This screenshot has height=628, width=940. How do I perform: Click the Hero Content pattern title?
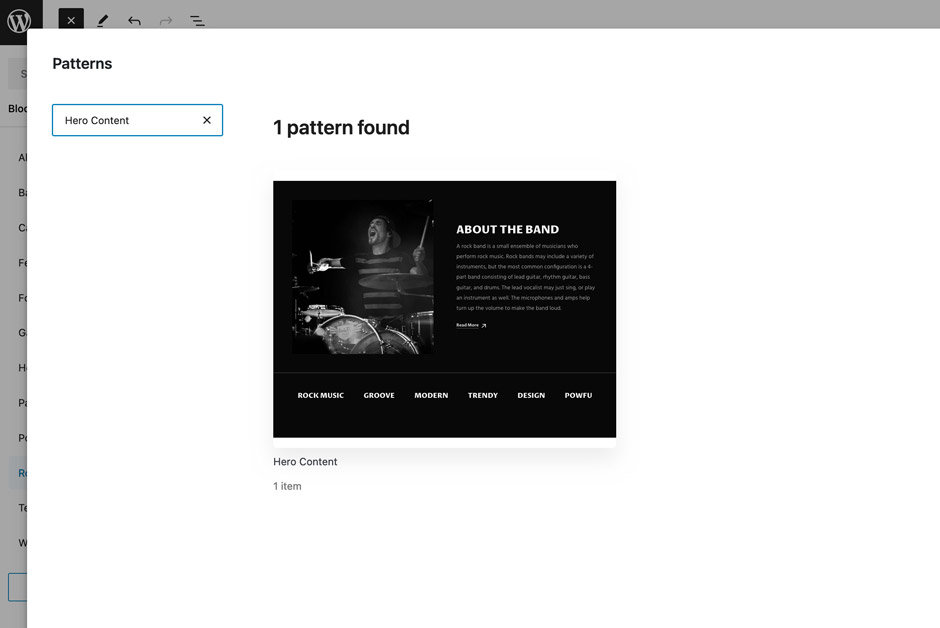point(305,462)
